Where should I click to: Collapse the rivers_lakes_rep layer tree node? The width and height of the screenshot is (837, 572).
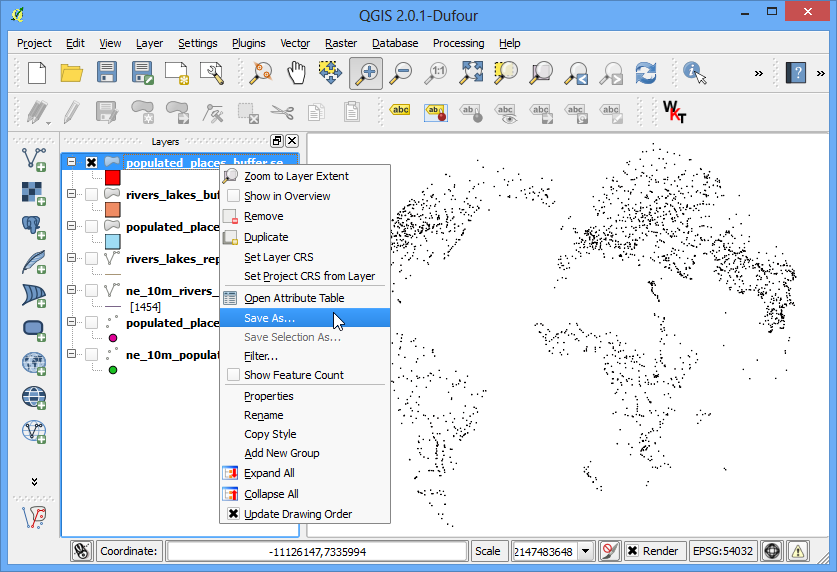tap(72, 257)
